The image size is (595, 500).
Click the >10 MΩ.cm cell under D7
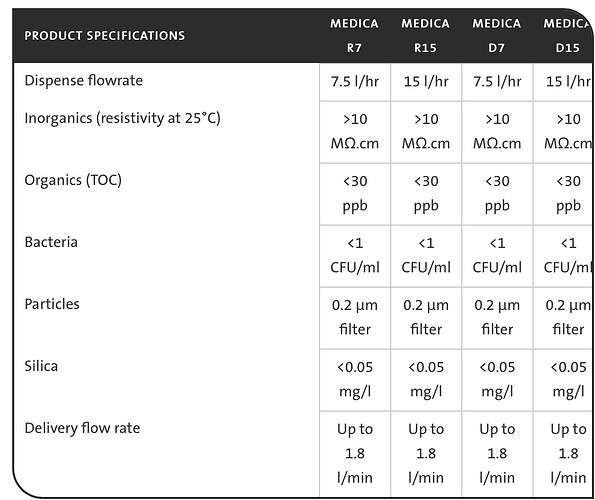click(497, 131)
